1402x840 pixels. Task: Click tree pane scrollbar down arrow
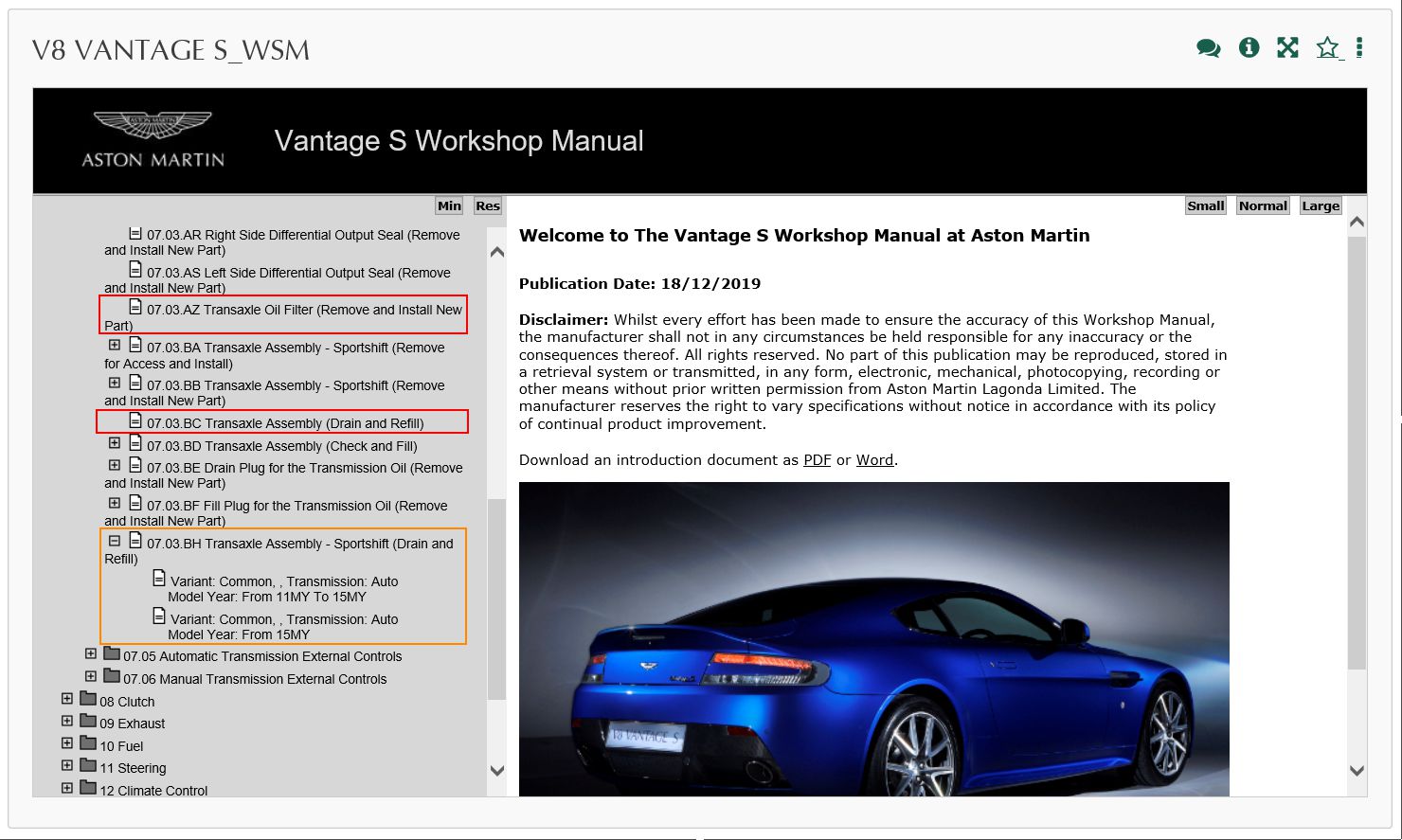click(496, 771)
